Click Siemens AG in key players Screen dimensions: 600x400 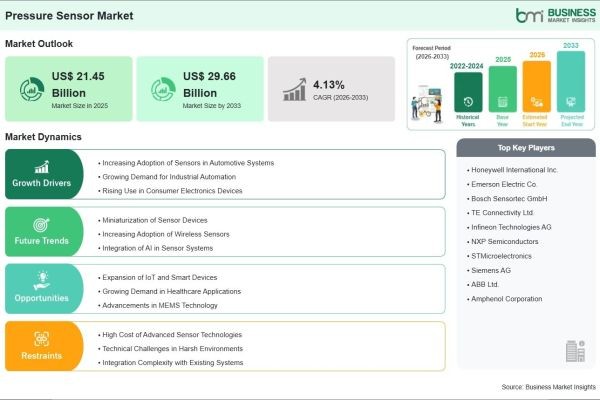[489, 270]
